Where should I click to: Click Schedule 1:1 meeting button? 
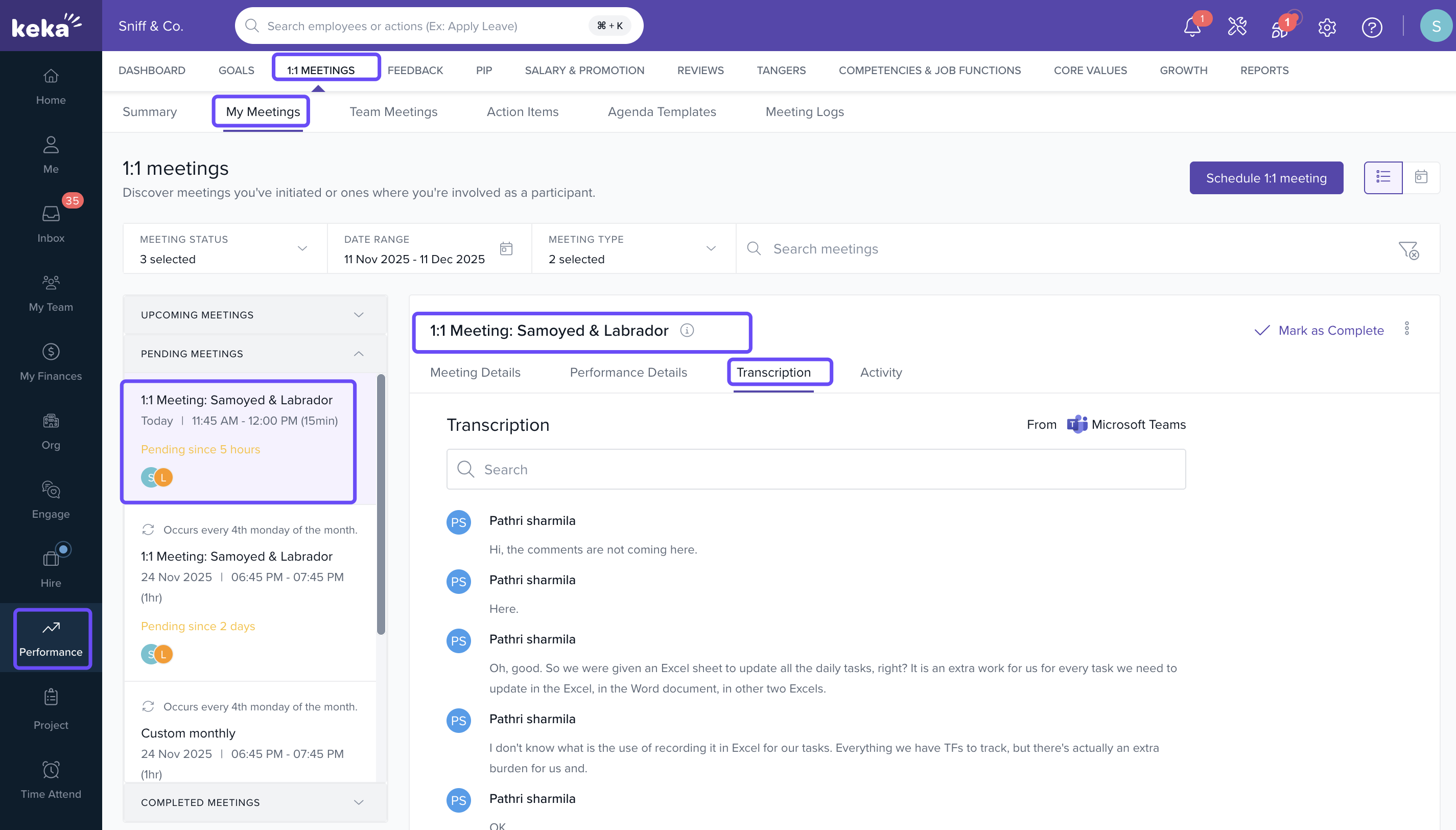pos(1266,178)
